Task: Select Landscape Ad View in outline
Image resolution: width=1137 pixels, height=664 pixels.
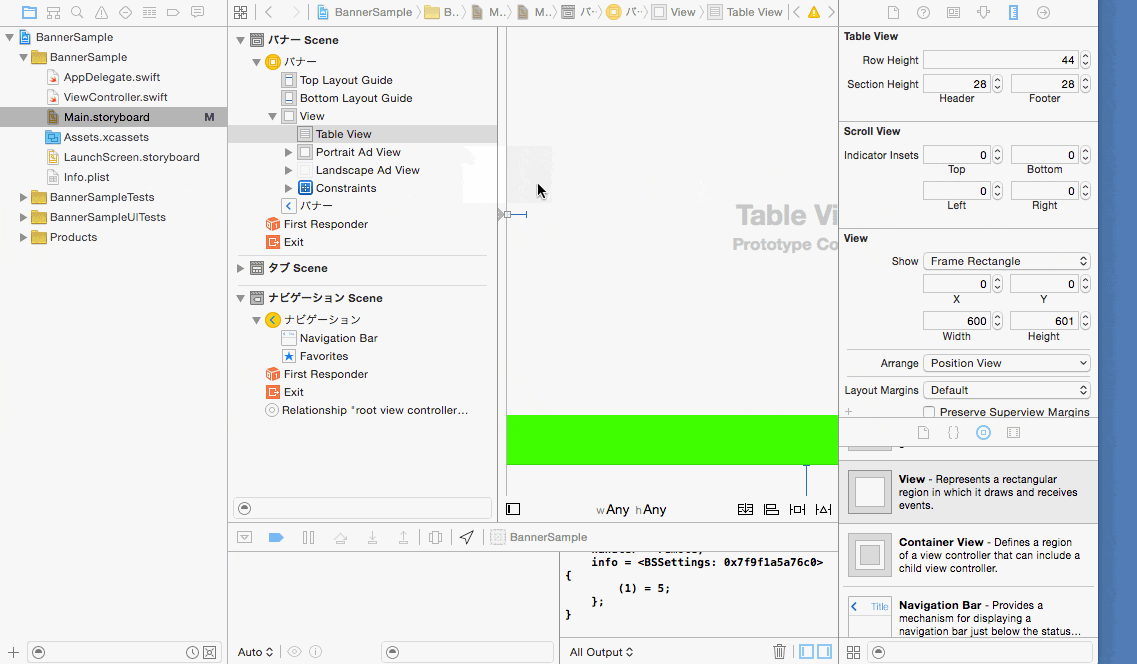Action: [368, 170]
